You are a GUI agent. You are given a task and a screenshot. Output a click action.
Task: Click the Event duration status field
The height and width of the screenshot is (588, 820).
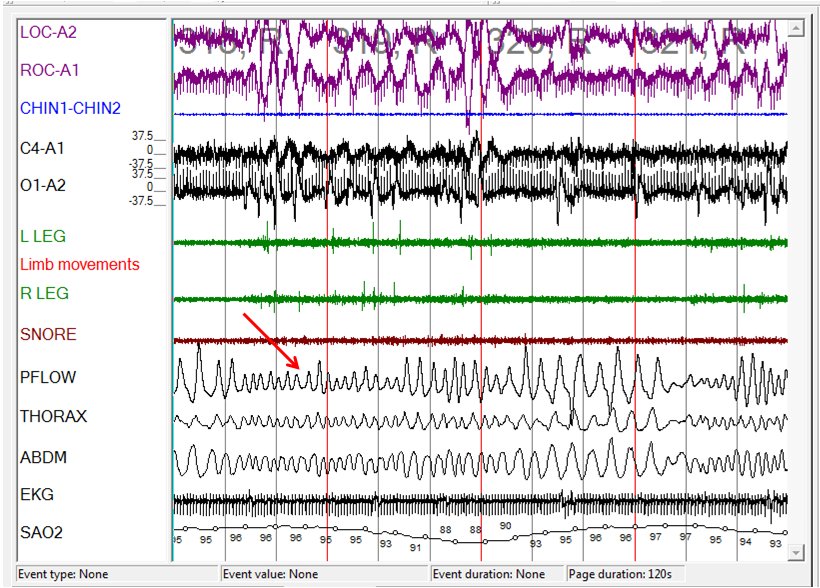click(x=496, y=575)
